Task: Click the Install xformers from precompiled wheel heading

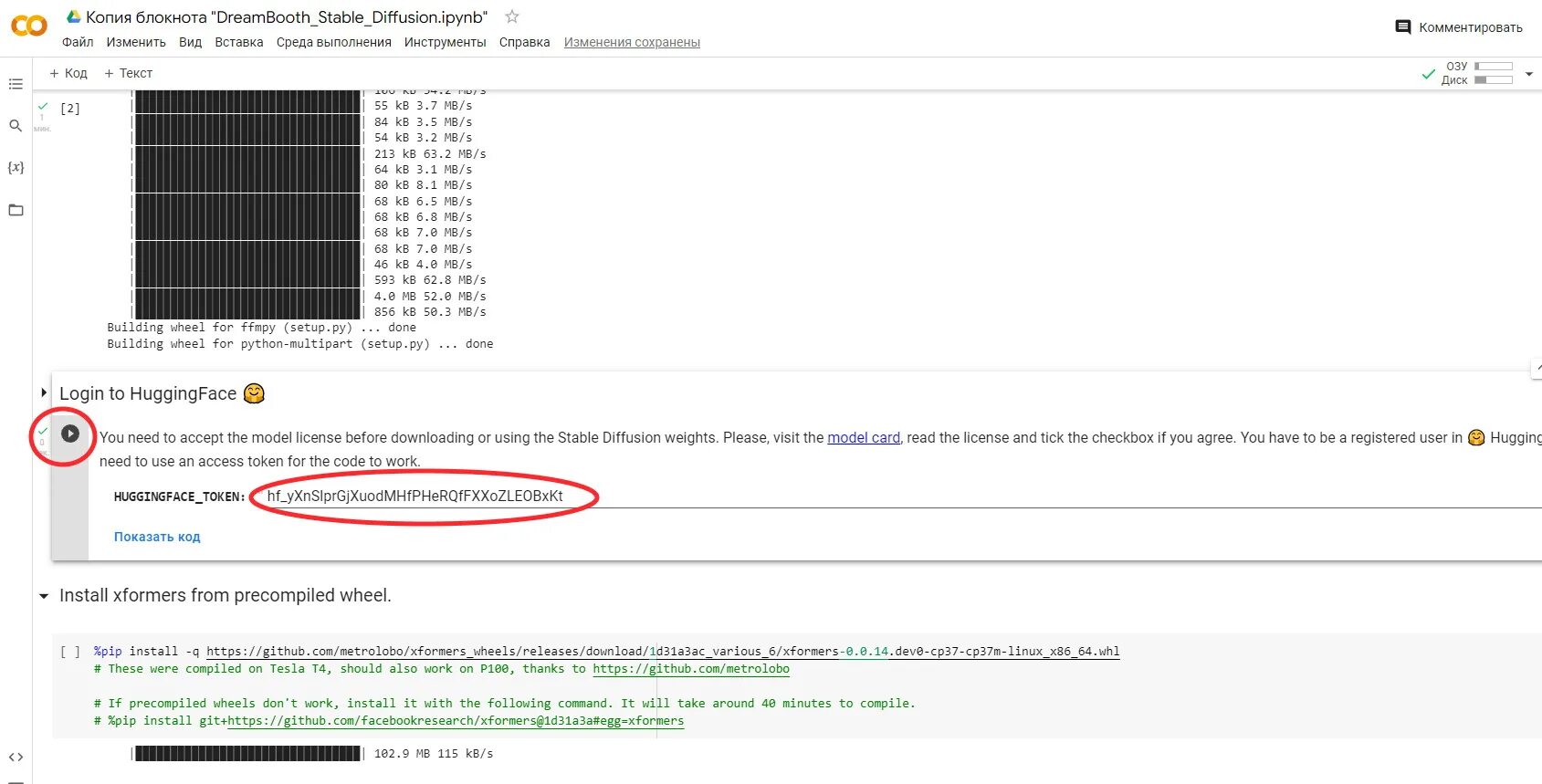Action: [226, 595]
